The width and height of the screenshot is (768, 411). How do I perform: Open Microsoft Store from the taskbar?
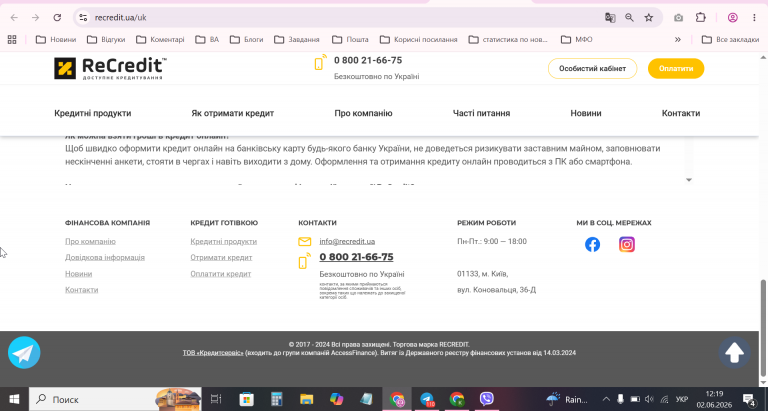click(x=246, y=399)
